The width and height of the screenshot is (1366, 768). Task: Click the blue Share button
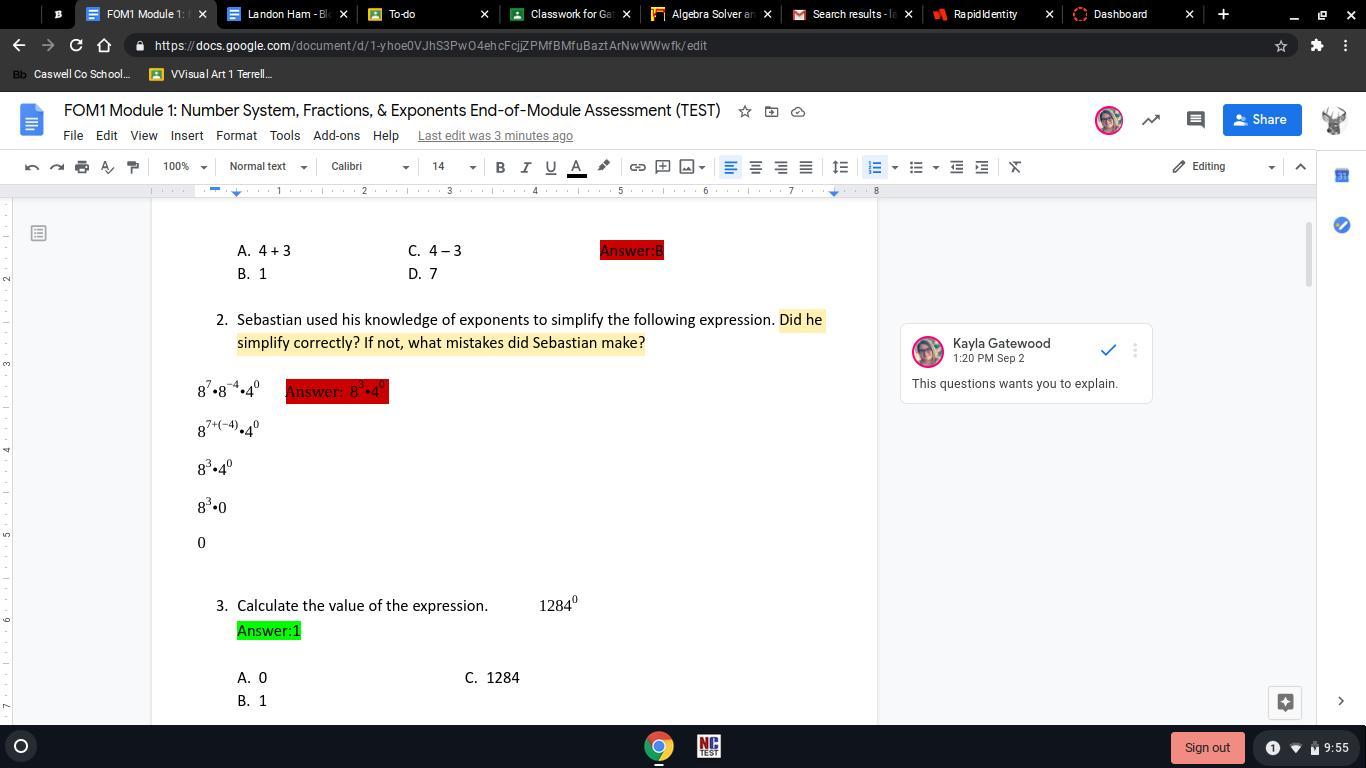tap(1261, 120)
